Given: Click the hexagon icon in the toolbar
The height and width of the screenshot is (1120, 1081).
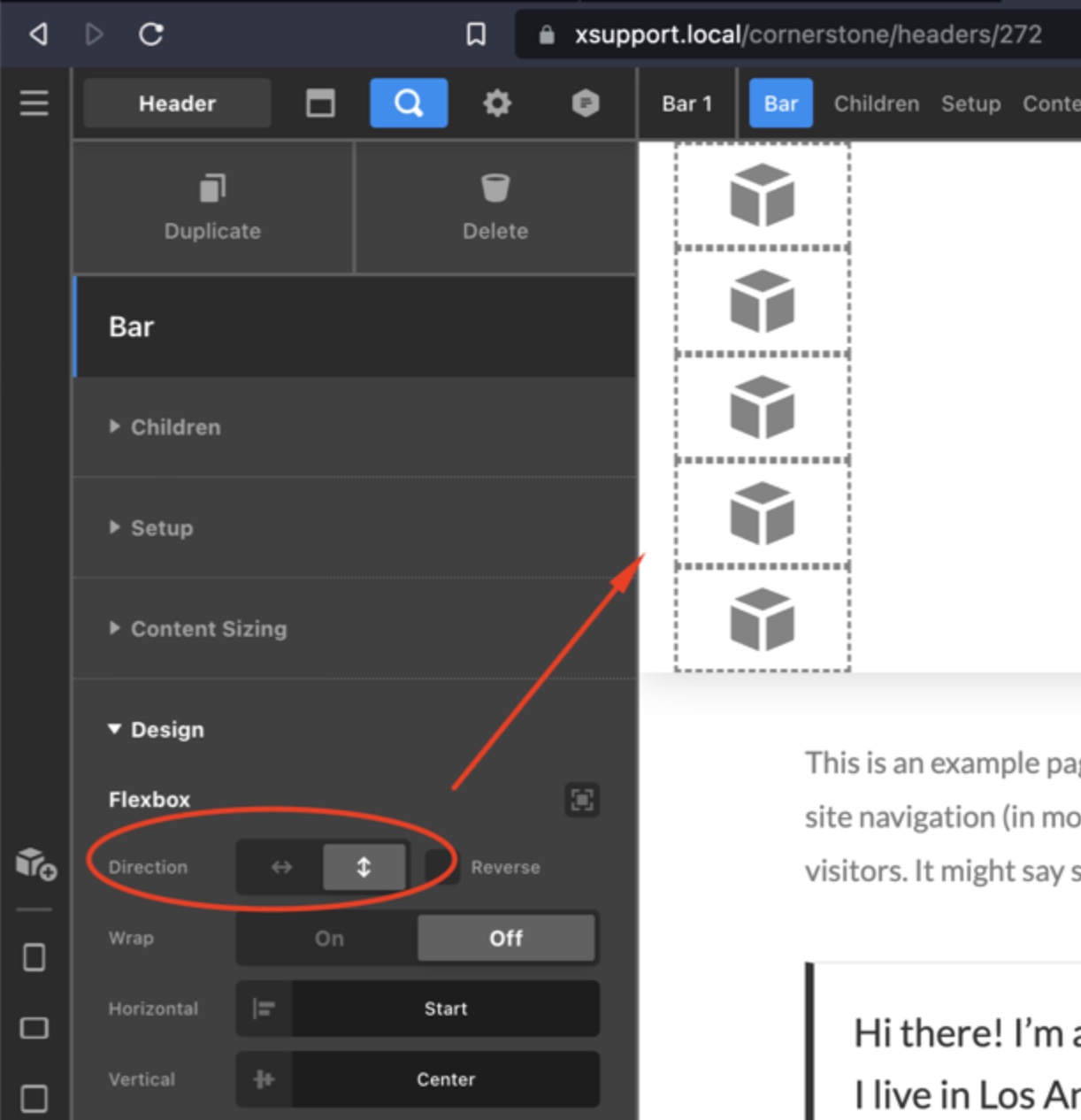Looking at the screenshot, I should click(x=585, y=104).
